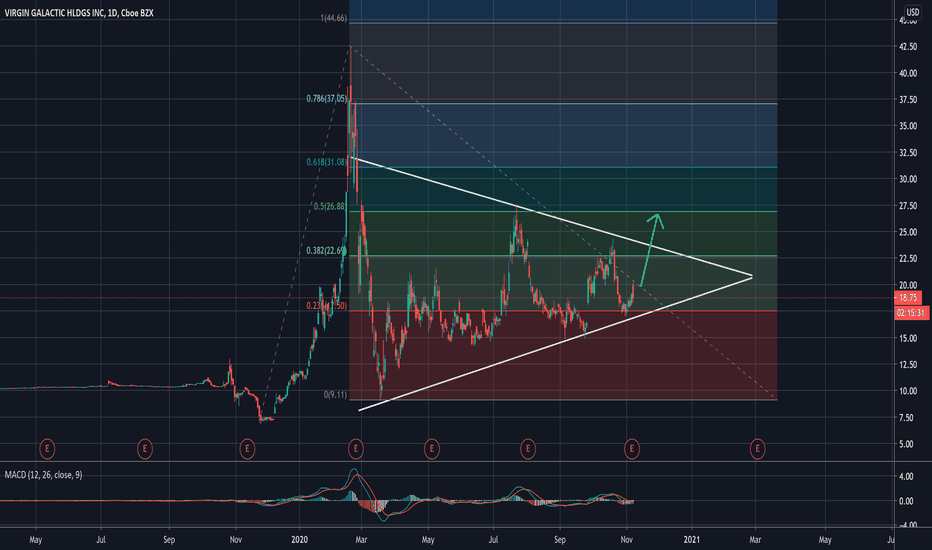Click the 25.00 price axis value
Screen dimensions: 932x550
click(x=908, y=232)
